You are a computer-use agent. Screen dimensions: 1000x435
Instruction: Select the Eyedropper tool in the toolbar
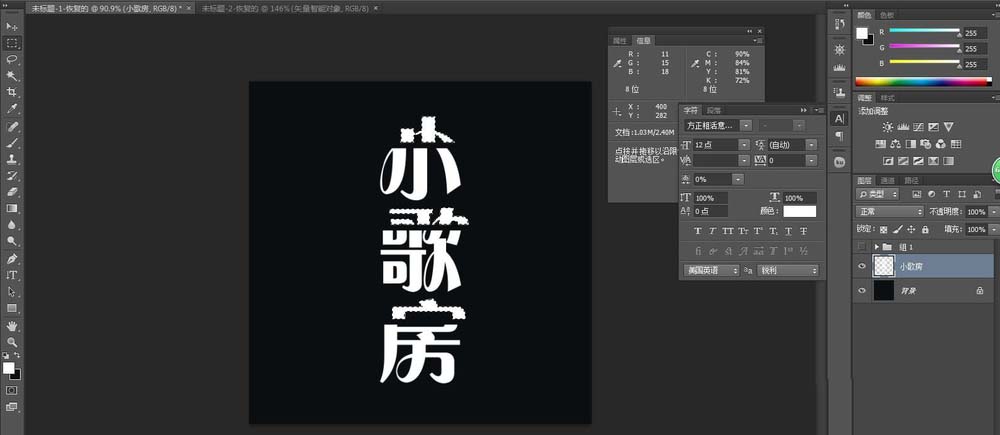point(13,108)
